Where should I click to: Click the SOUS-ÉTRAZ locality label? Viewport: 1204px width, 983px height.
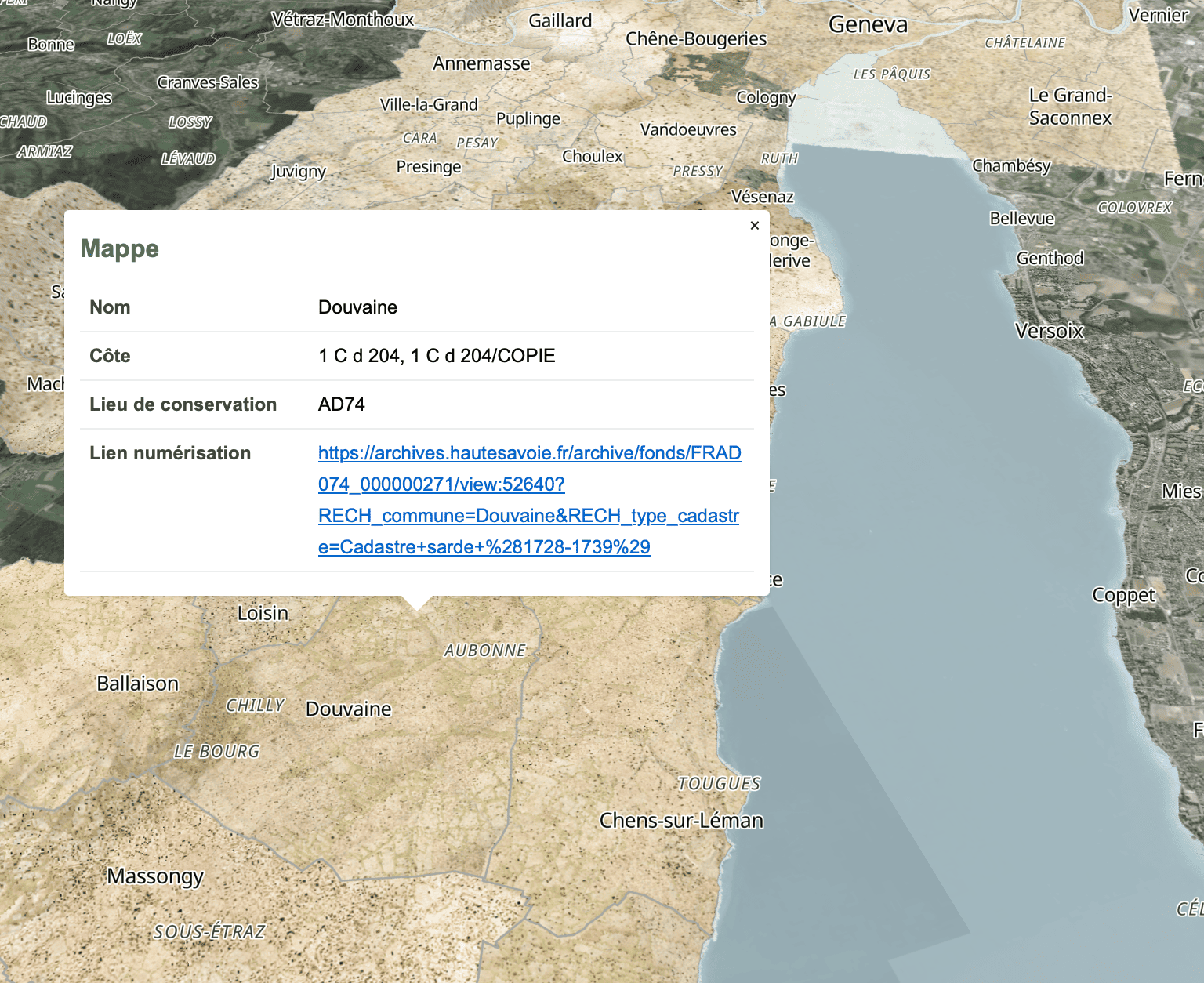click(x=209, y=932)
